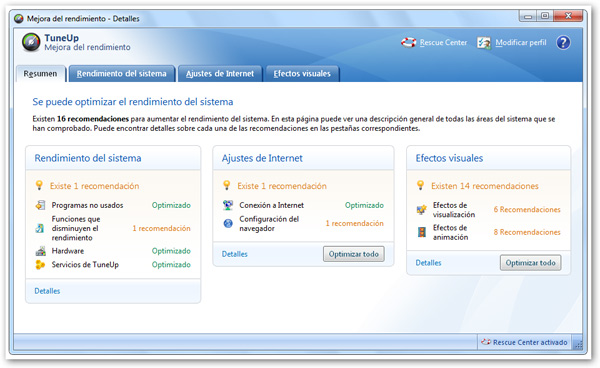Click the Funciones que disminuyen el rendimiento icon
This screenshot has width=600, height=368.
(40, 228)
